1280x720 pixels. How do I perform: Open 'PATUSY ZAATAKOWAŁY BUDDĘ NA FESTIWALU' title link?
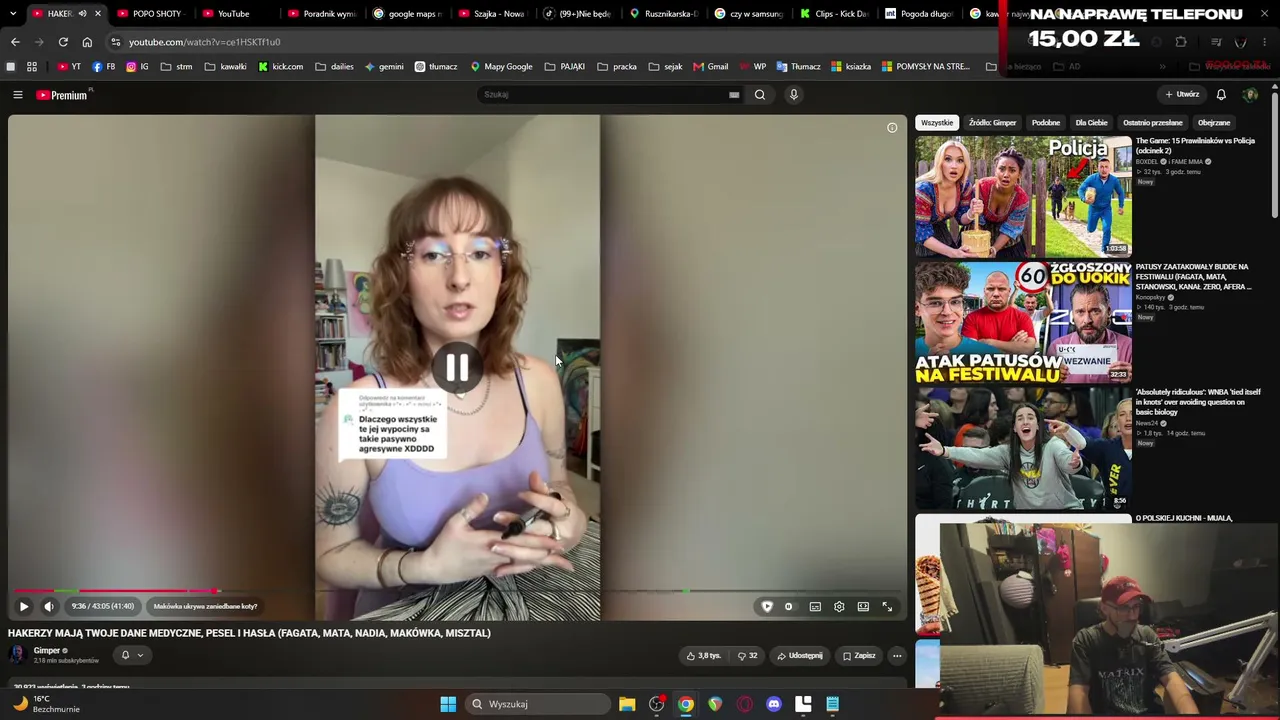pyautogui.click(x=1193, y=277)
